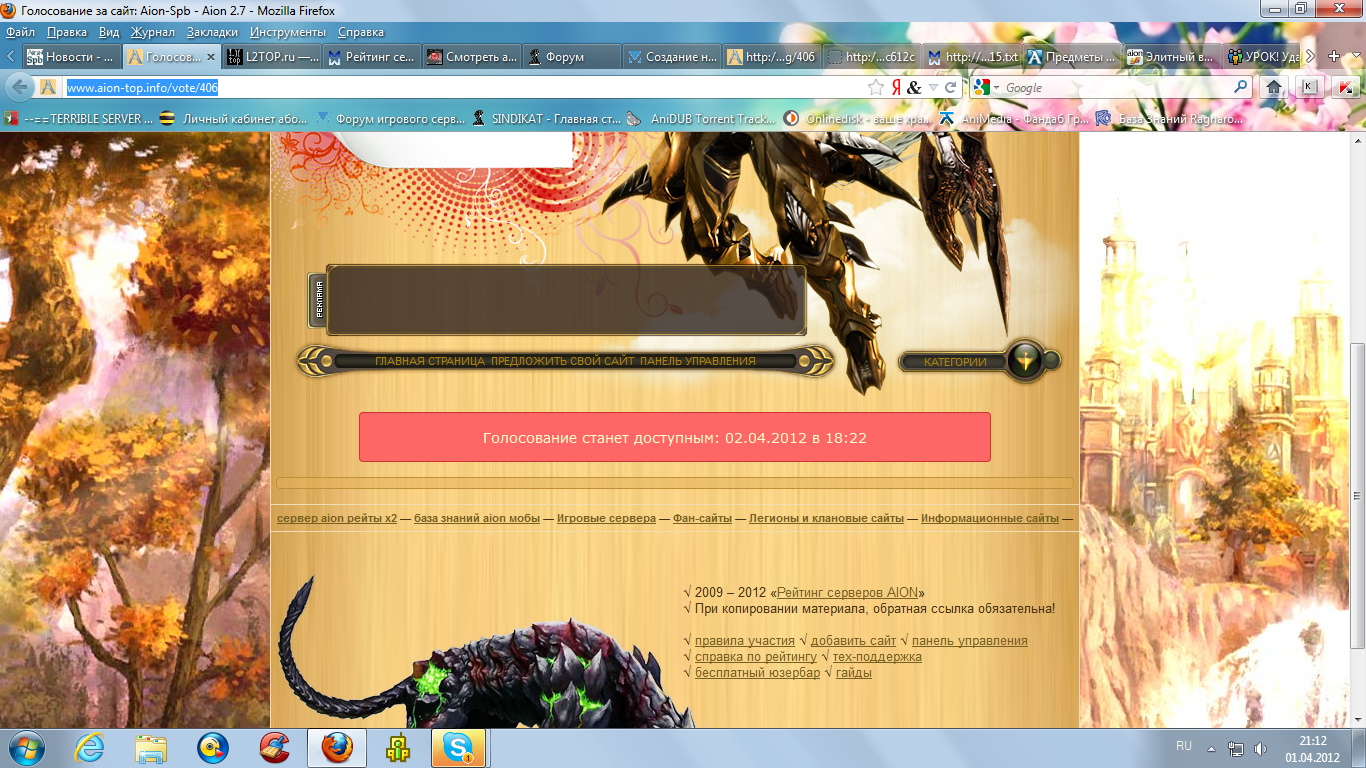Image resolution: width=1366 pixels, height=768 pixels.
Task: Click the Yandex 'Я' icon in the address bar
Action: tap(897, 87)
